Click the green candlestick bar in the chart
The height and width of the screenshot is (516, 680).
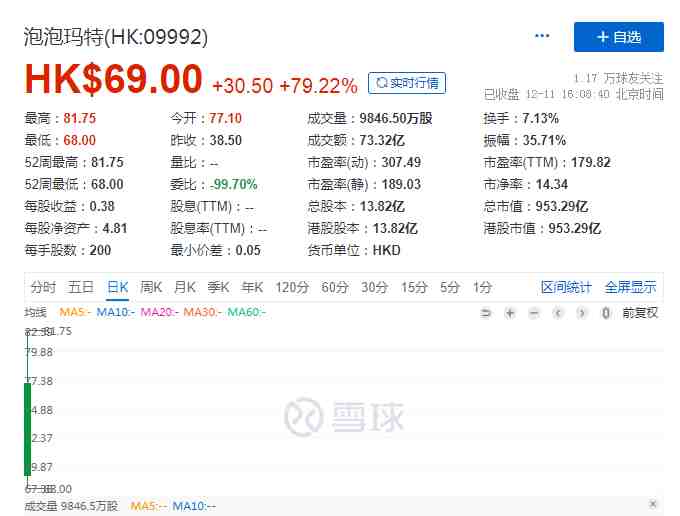point(28,429)
